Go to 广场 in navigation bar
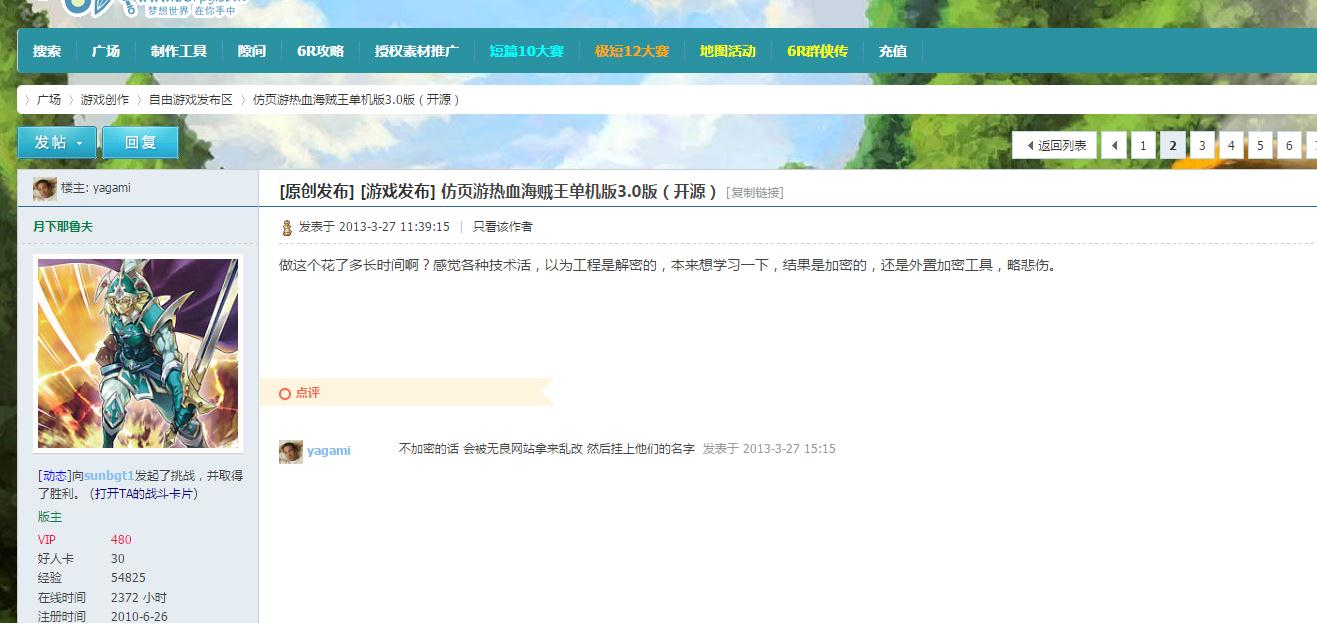1317x623 pixels. 106,51
